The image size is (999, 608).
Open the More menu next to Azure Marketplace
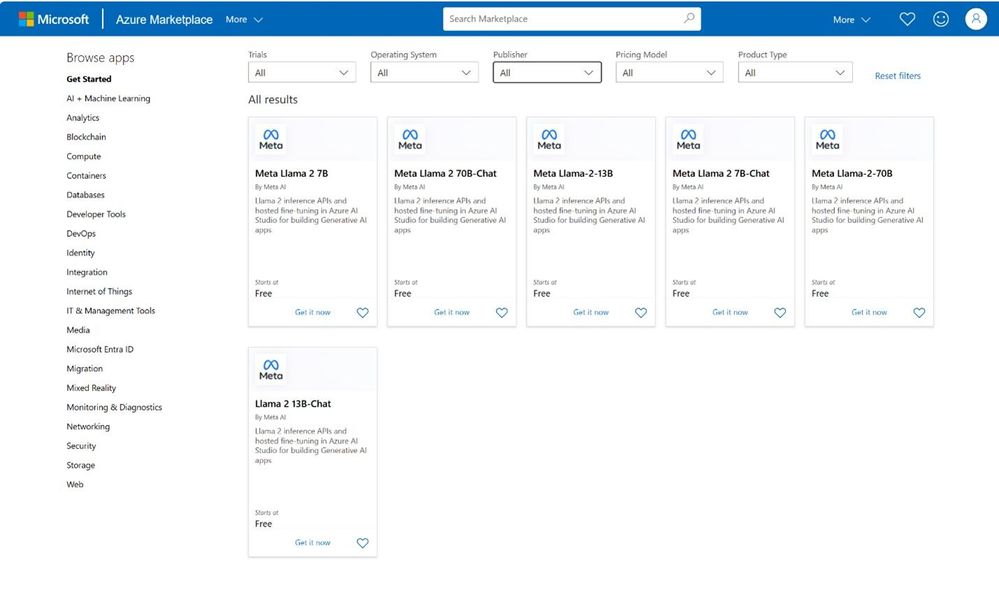tap(244, 20)
